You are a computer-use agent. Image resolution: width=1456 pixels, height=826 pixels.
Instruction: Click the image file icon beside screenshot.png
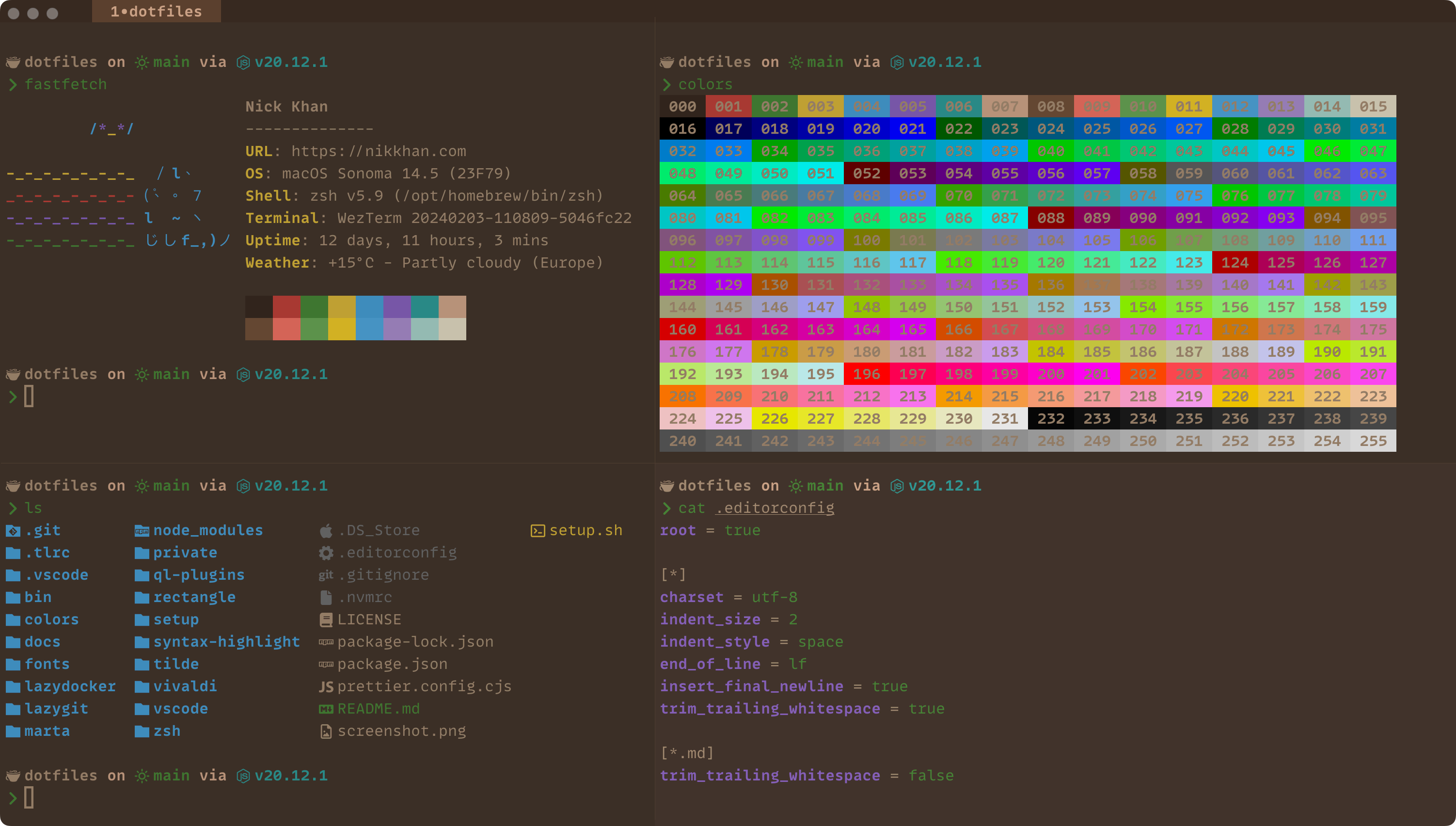pyautogui.click(x=326, y=732)
